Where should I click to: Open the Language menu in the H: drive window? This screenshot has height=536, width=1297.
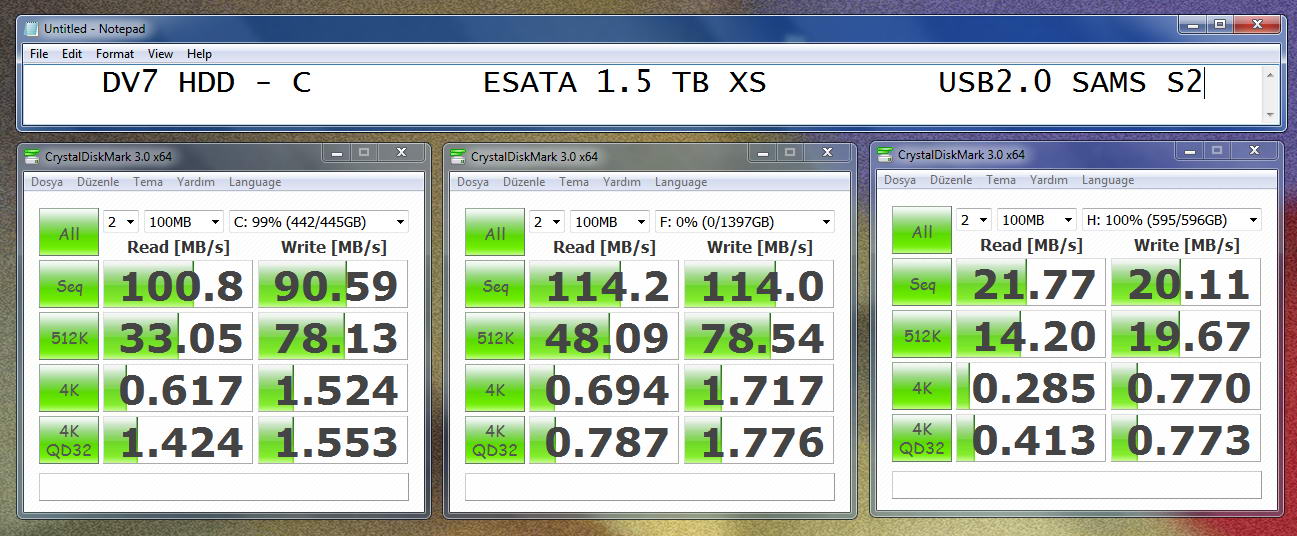(x=1107, y=181)
